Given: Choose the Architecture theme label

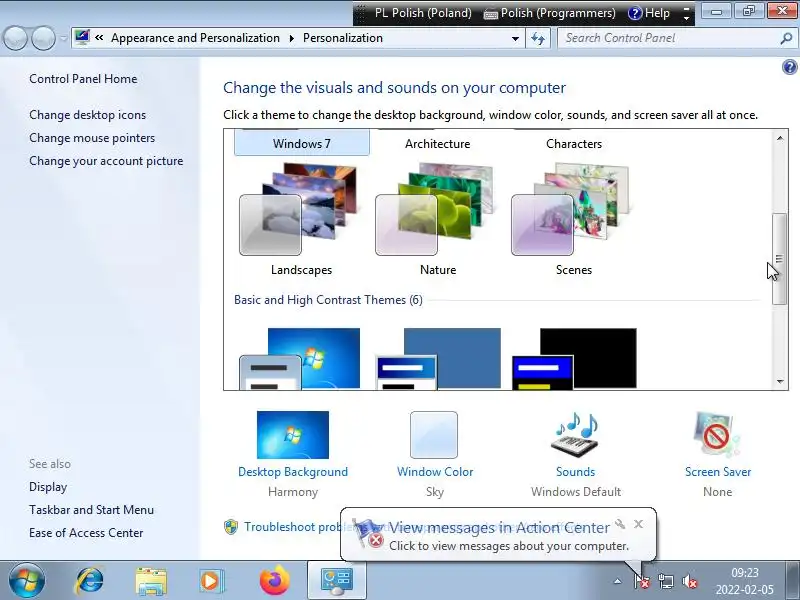Looking at the screenshot, I should pyautogui.click(x=438, y=144).
